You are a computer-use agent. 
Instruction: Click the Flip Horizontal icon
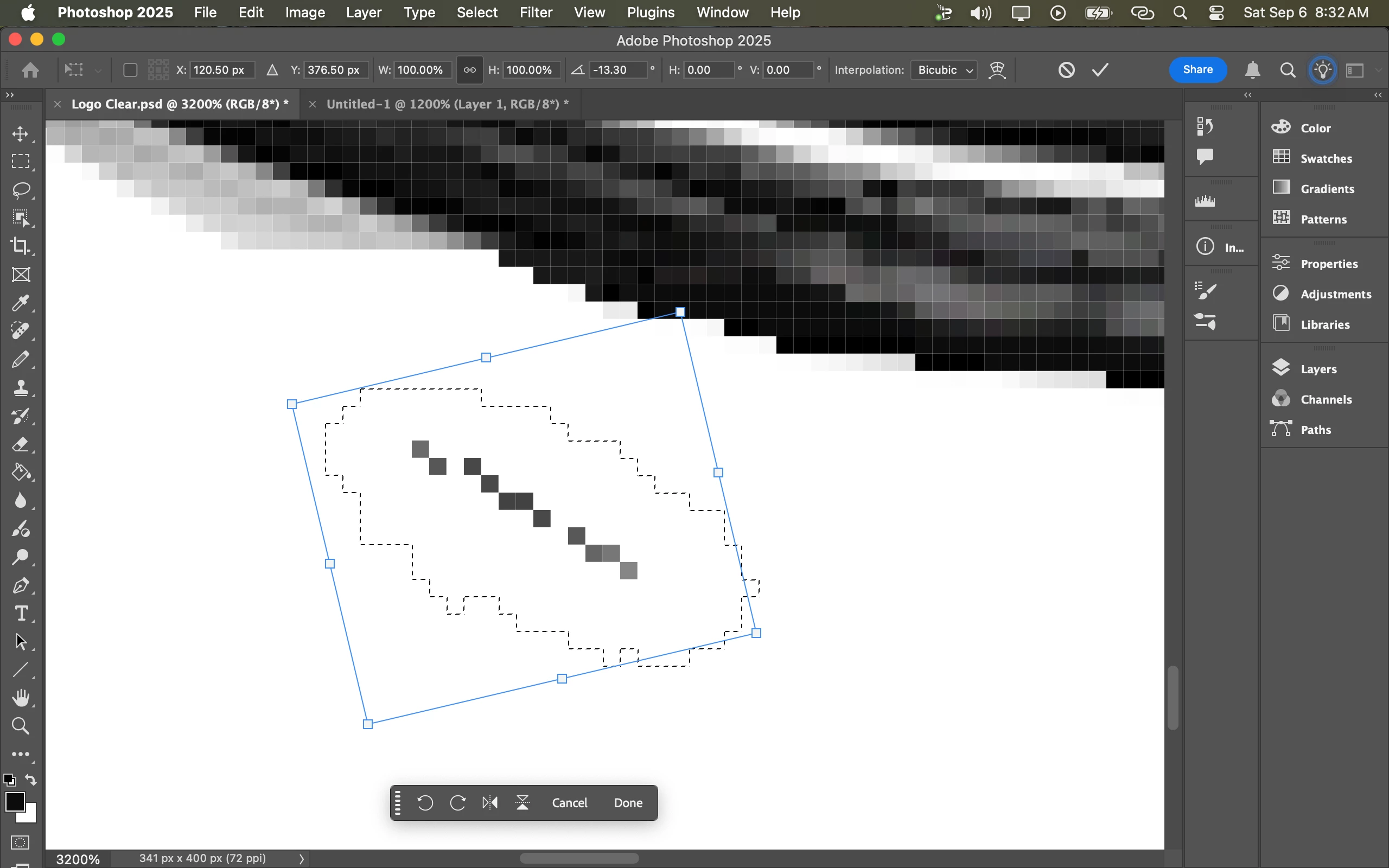pos(489,802)
